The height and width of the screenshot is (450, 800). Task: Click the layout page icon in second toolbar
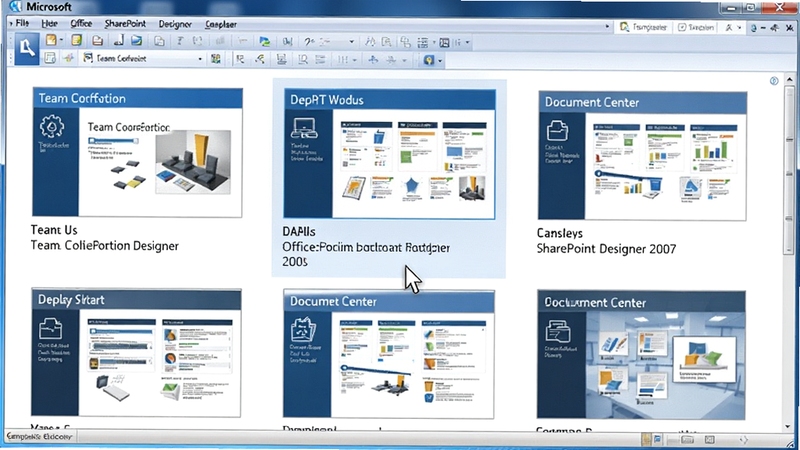(x=49, y=58)
